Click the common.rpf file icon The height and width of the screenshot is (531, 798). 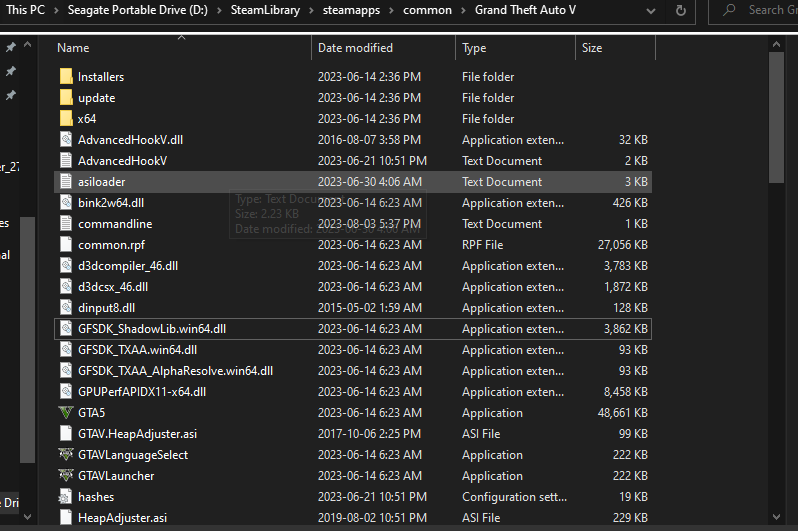click(66, 245)
